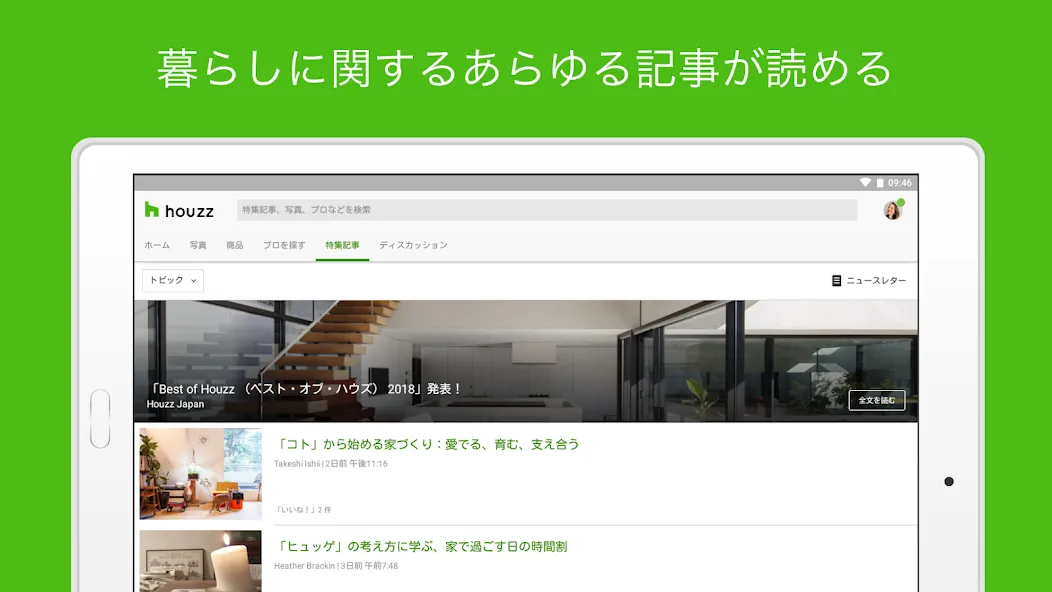Click the 「いいね！」2件 likes count

303,509
